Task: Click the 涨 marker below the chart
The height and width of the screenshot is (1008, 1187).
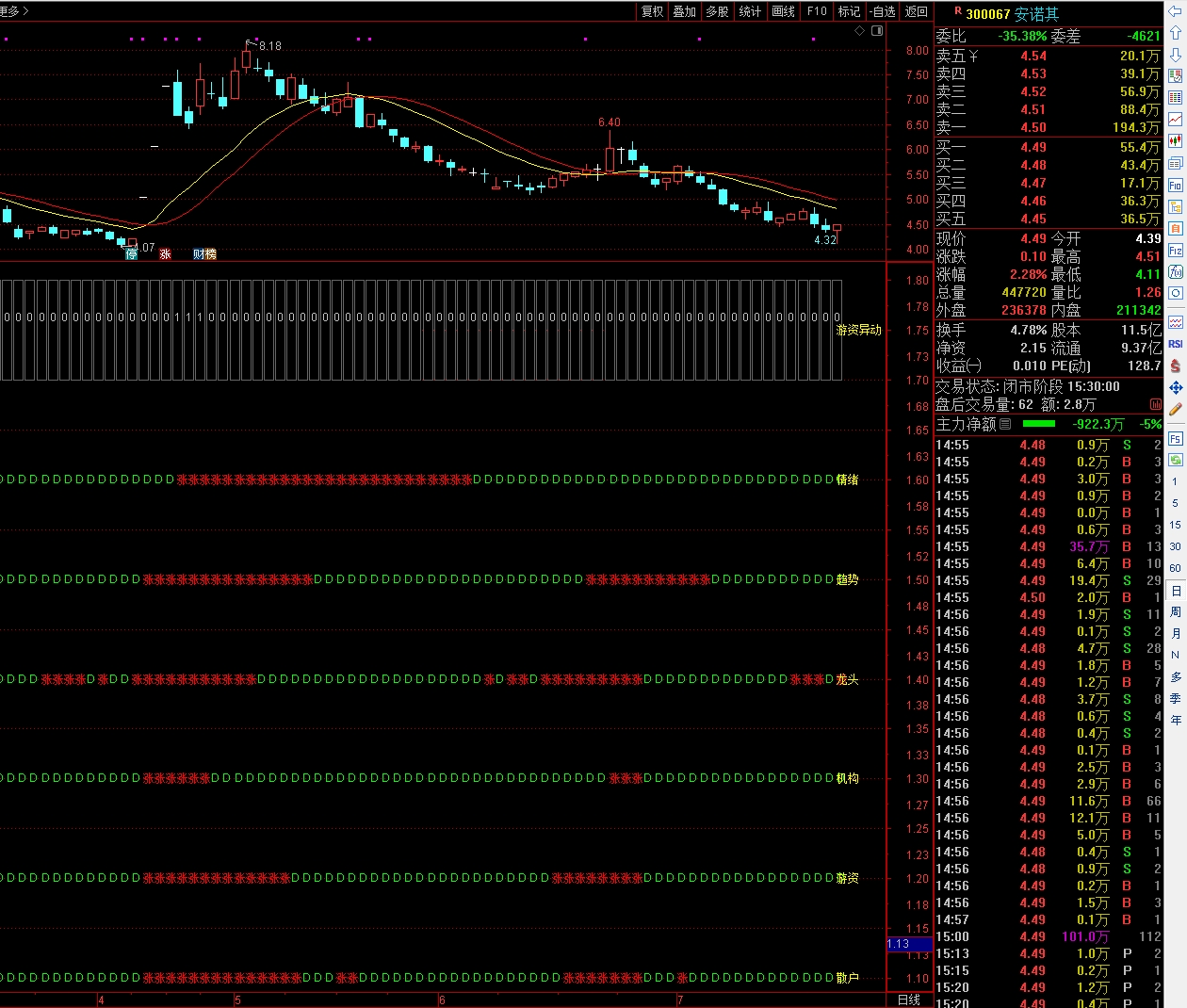Action: (x=165, y=254)
